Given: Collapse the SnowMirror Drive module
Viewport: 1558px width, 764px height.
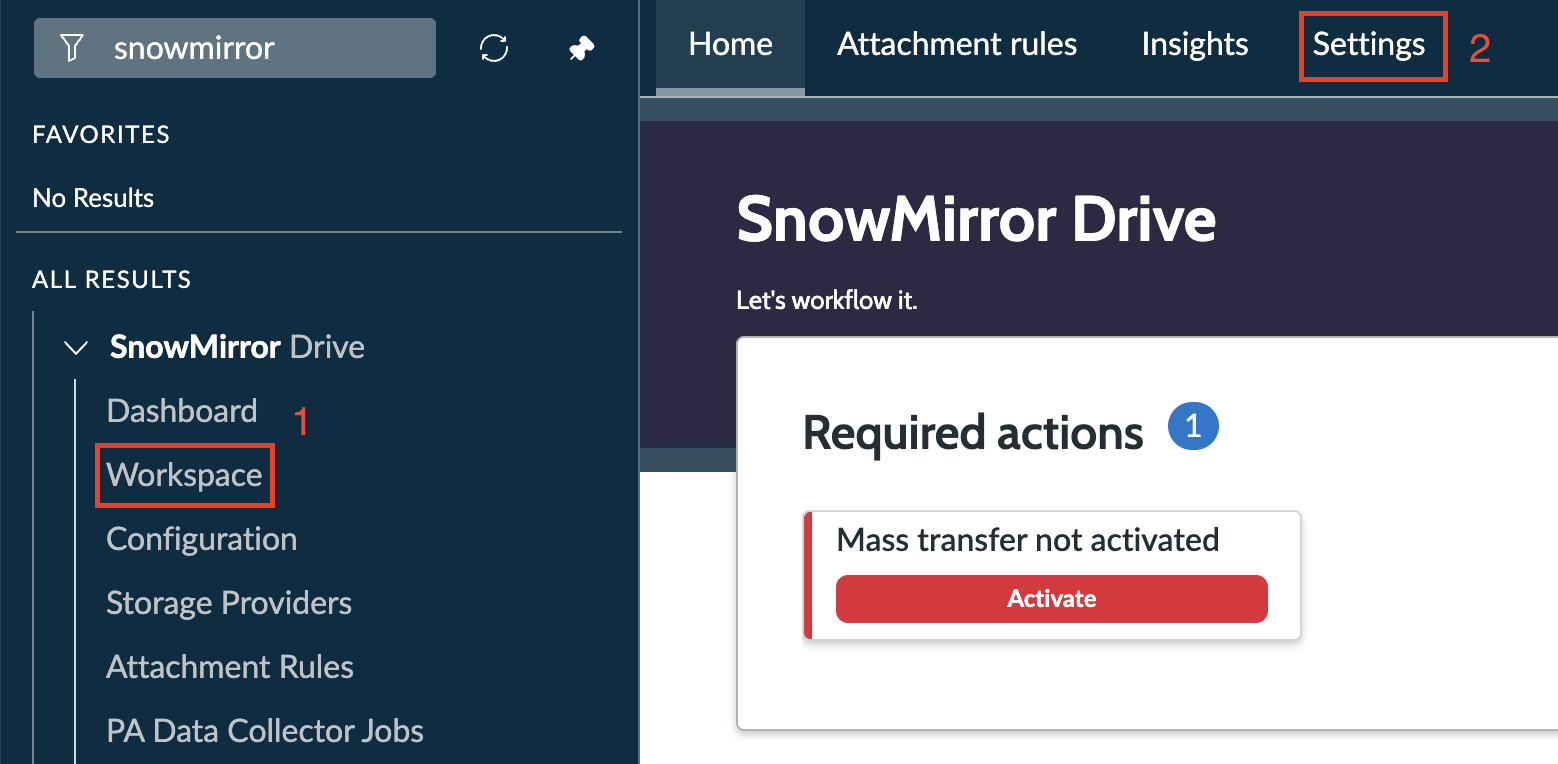Looking at the screenshot, I should click(x=75, y=347).
